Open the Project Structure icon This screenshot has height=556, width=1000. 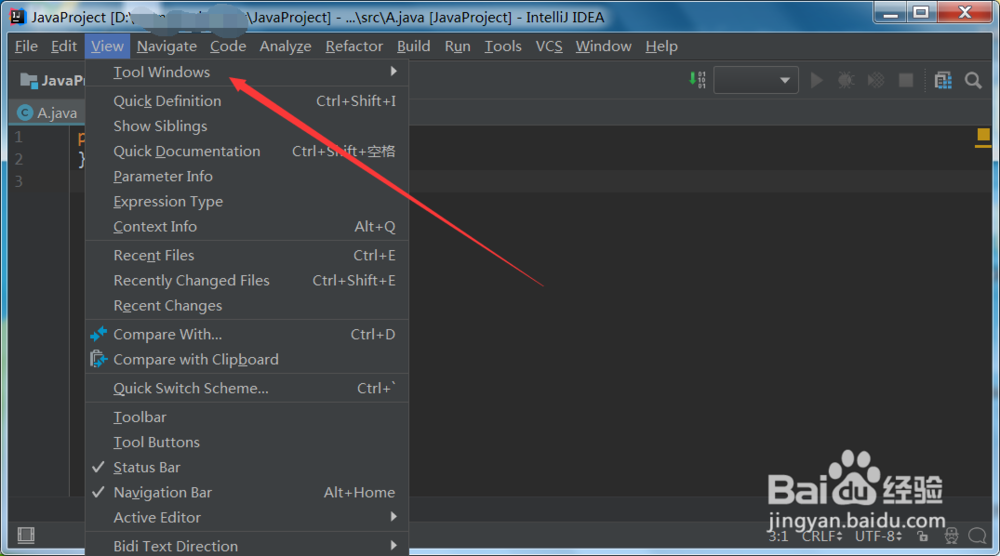click(943, 80)
